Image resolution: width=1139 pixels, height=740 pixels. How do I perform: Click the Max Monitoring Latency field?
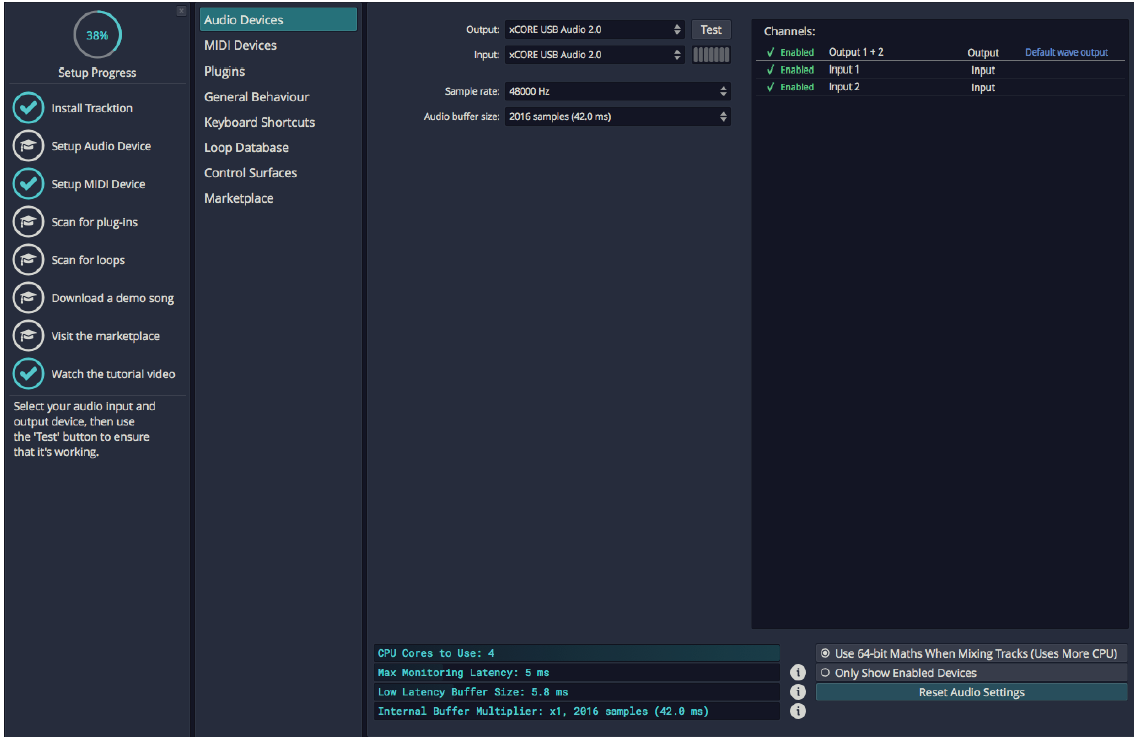(x=577, y=672)
